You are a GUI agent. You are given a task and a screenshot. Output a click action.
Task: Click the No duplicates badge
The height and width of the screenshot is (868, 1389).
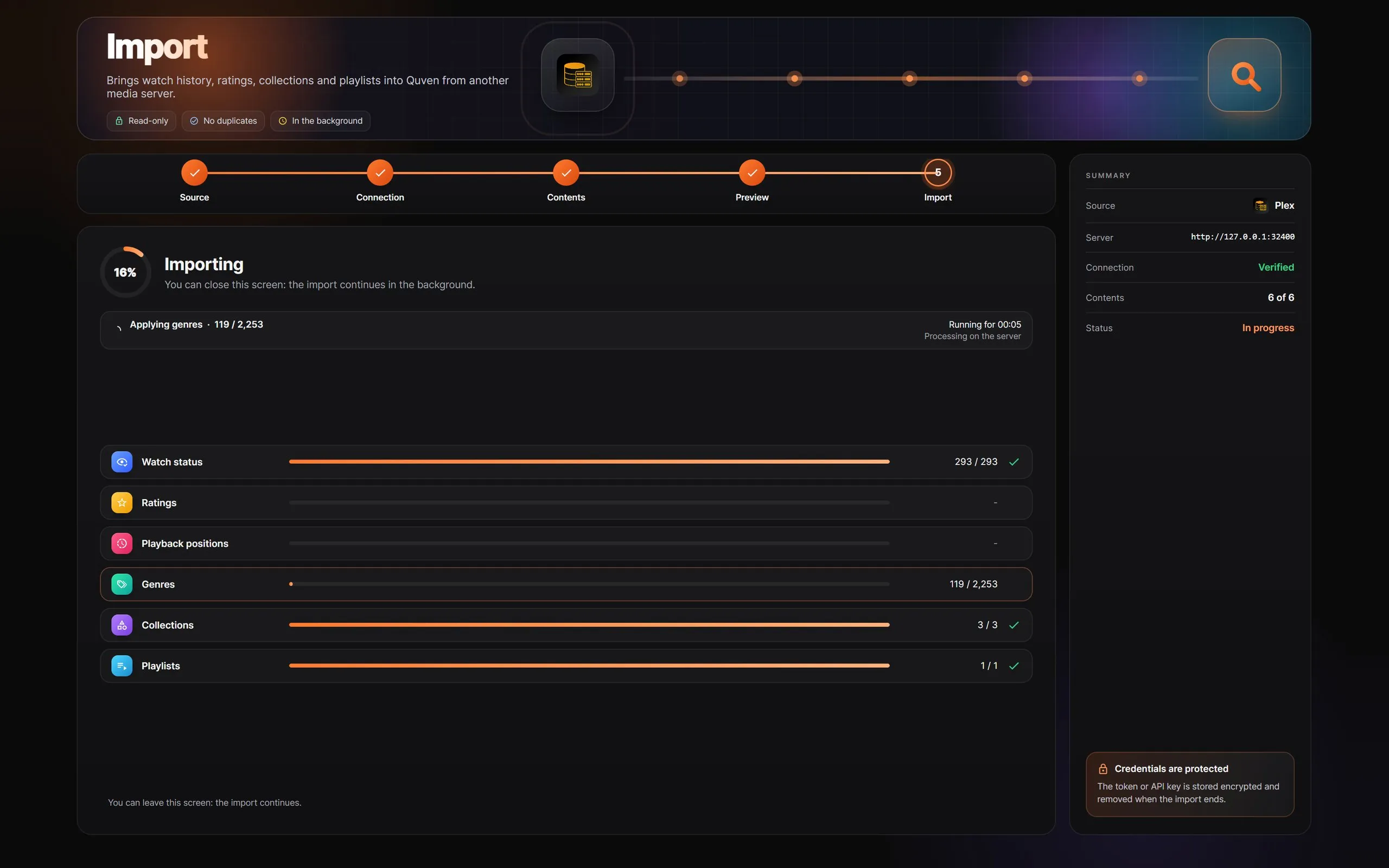point(224,120)
